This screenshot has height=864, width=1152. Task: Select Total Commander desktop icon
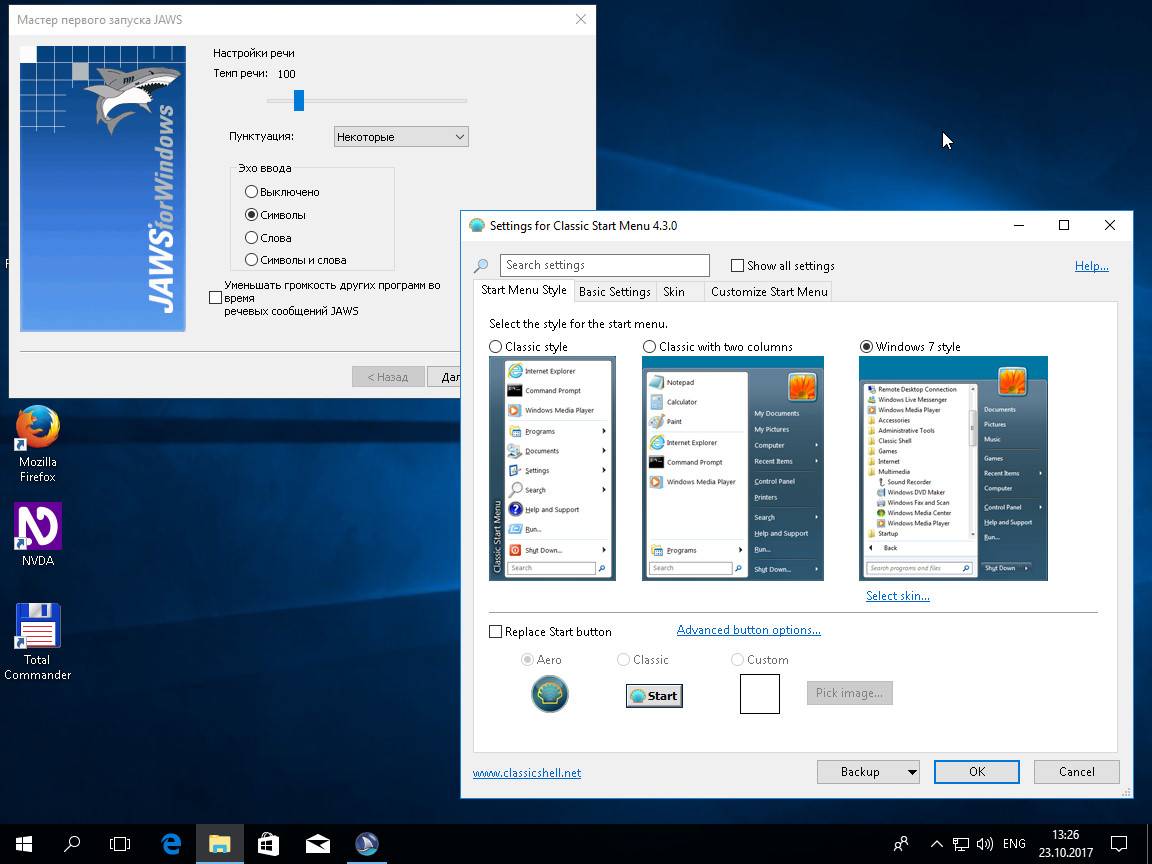37,642
